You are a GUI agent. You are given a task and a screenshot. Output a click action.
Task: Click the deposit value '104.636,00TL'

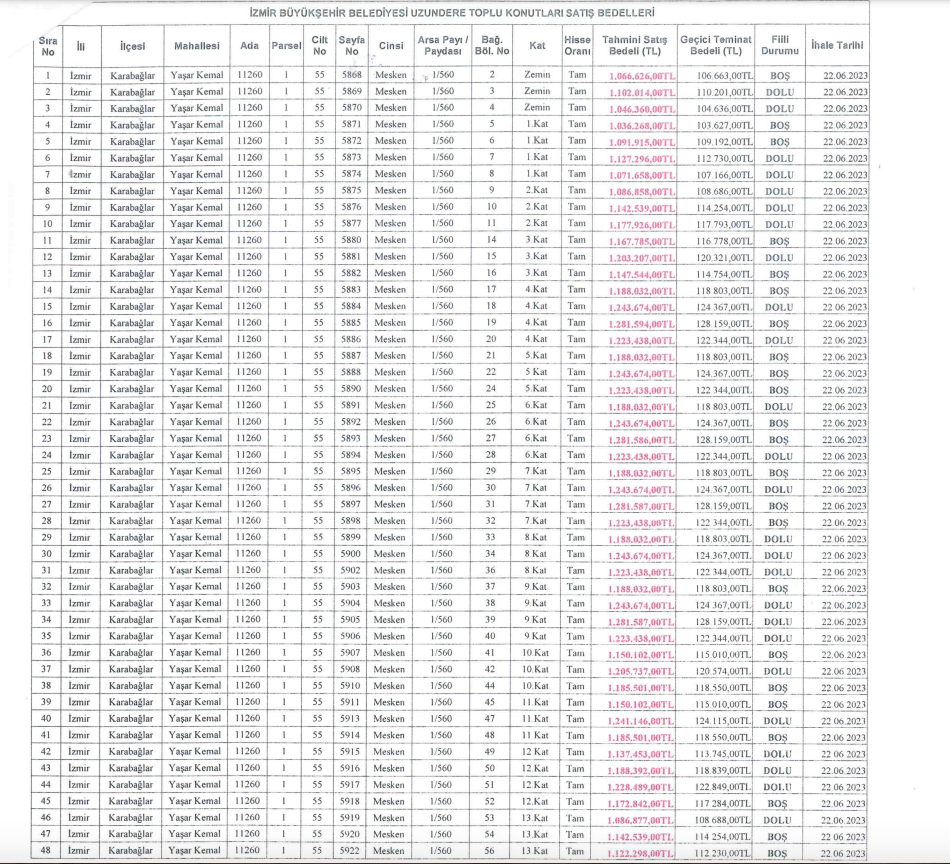pyautogui.click(x=725, y=109)
